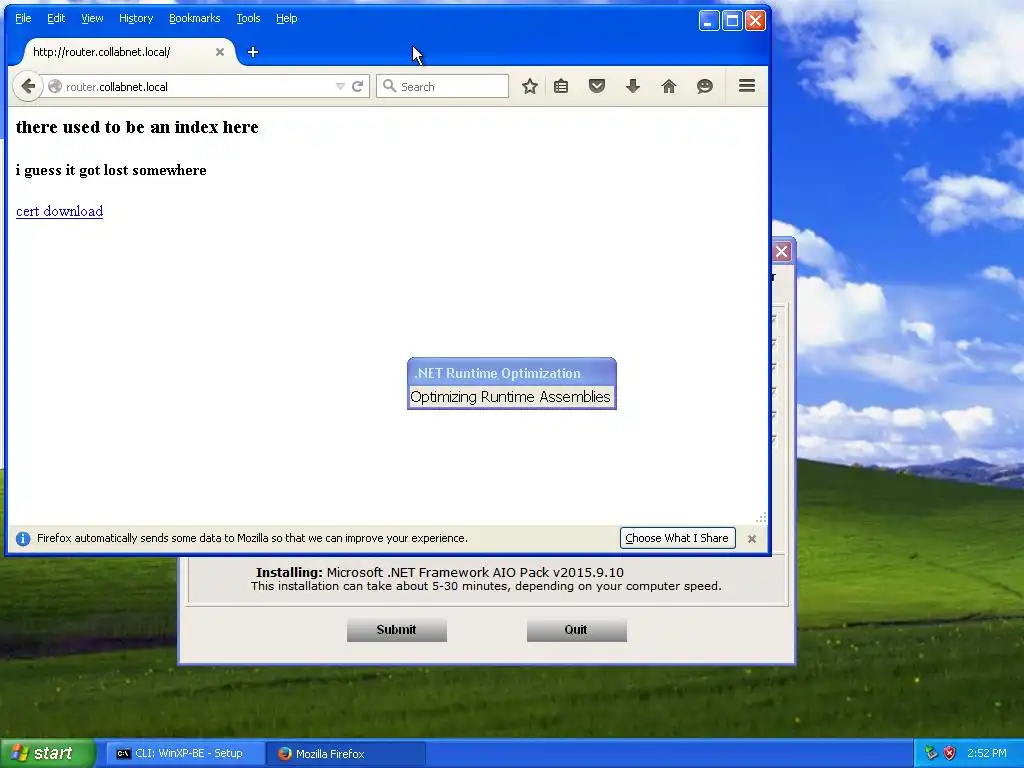Open the History menu
The image size is (1024, 768).
[x=136, y=18]
